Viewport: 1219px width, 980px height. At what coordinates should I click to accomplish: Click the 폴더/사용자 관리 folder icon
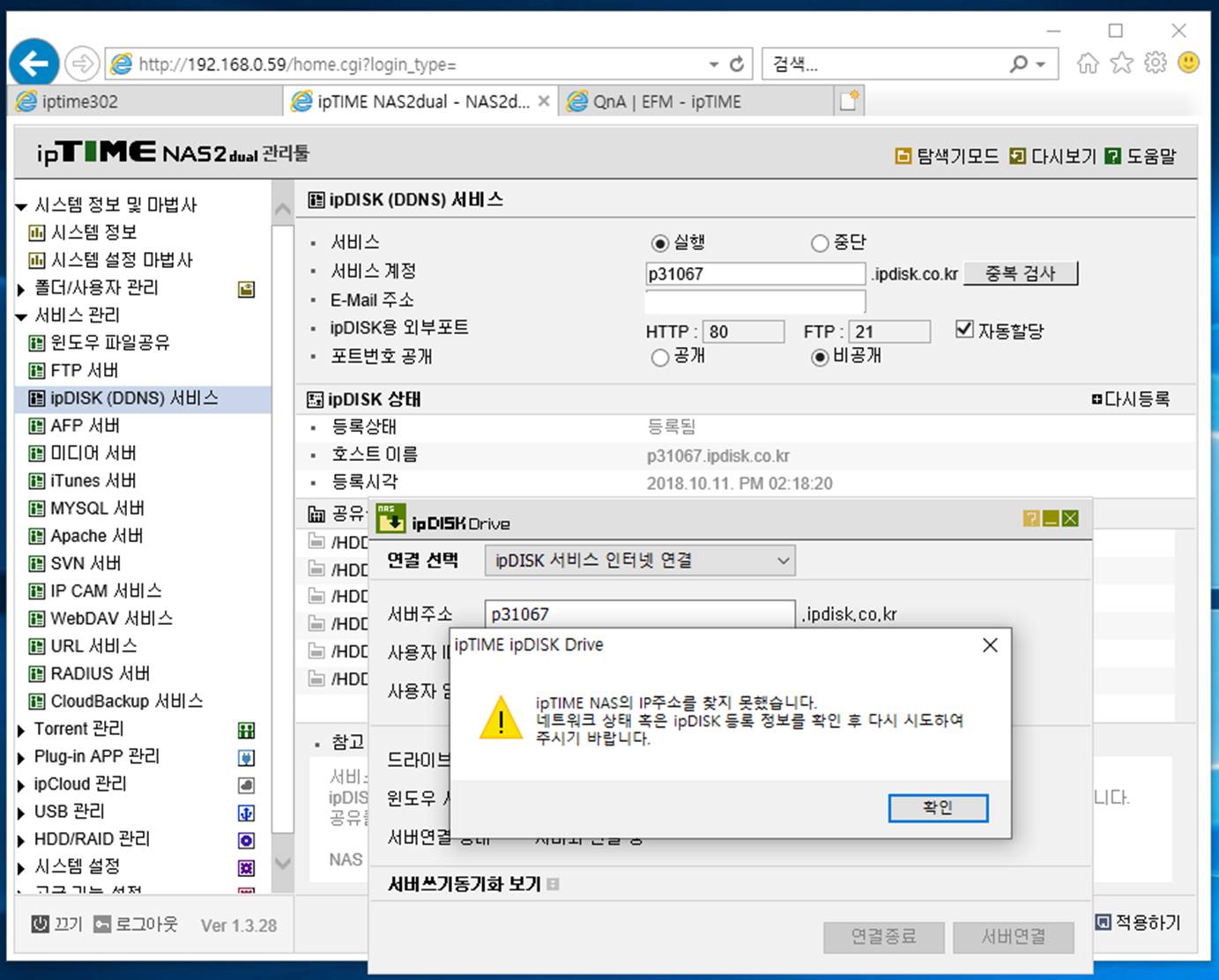pyautogui.click(x=247, y=289)
